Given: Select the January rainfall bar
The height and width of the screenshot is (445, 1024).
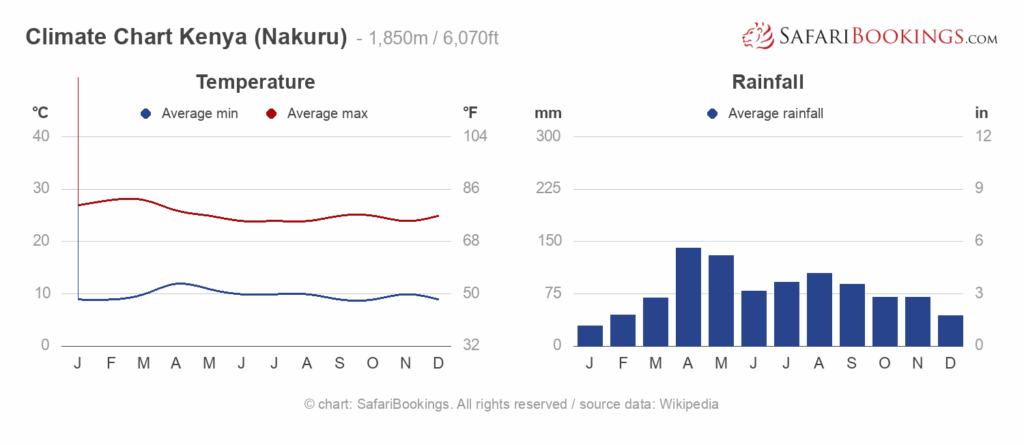Looking at the screenshot, I should (x=590, y=336).
